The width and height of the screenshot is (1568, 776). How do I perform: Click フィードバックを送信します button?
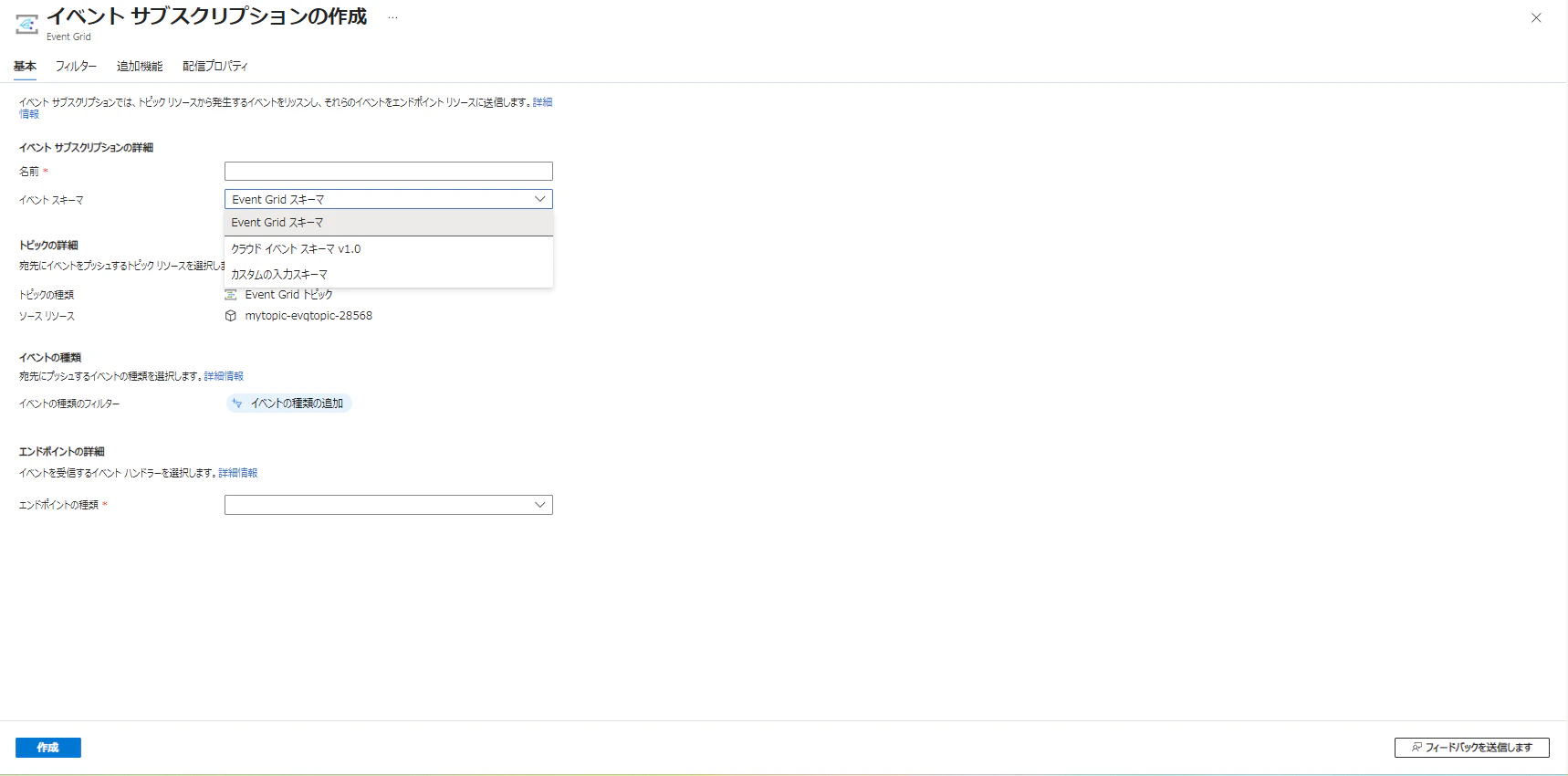[1472, 748]
